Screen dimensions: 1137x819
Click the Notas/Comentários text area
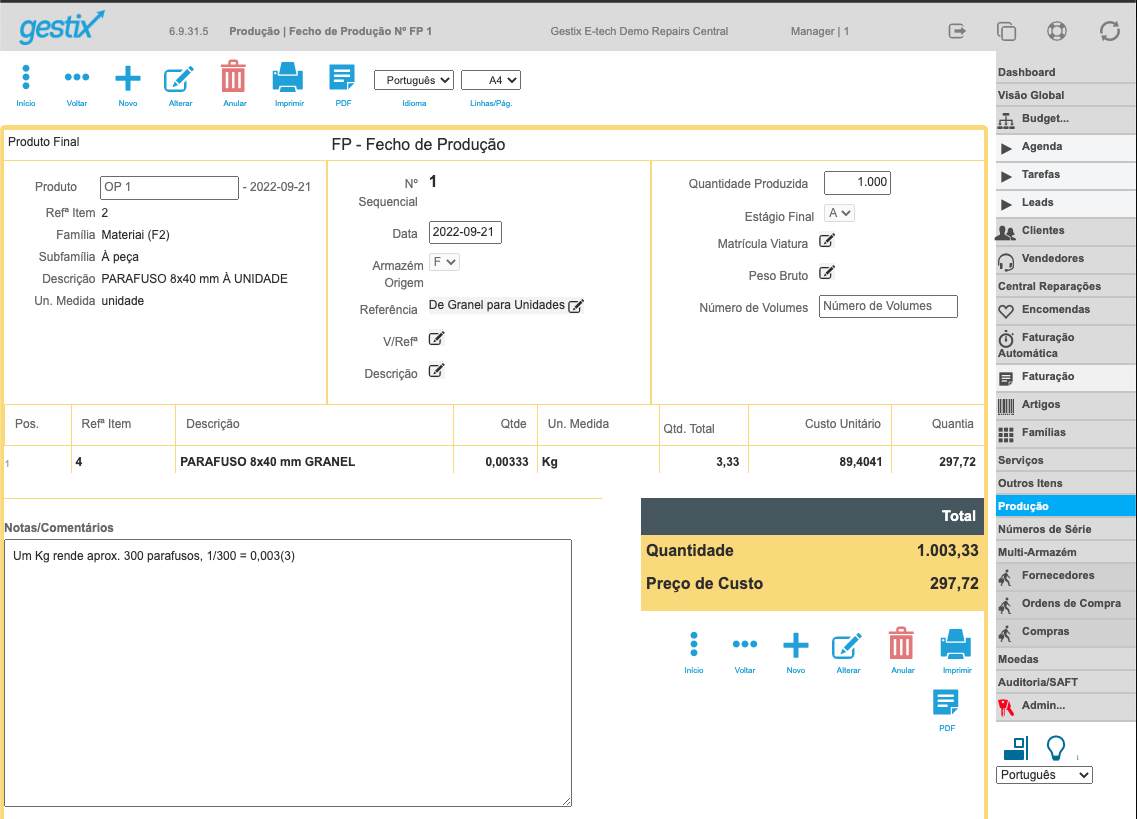tap(288, 672)
